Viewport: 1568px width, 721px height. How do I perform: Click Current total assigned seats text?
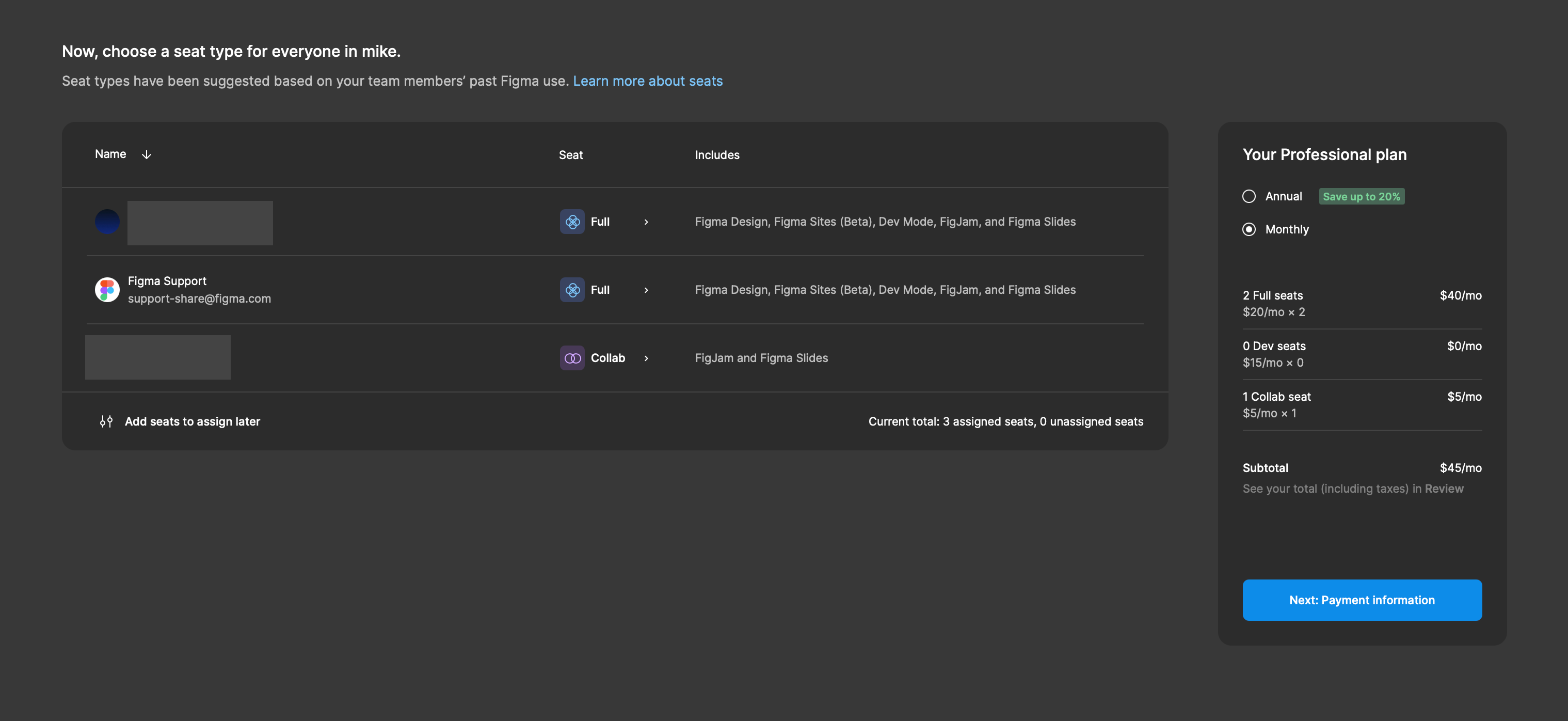pos(1005,421)
